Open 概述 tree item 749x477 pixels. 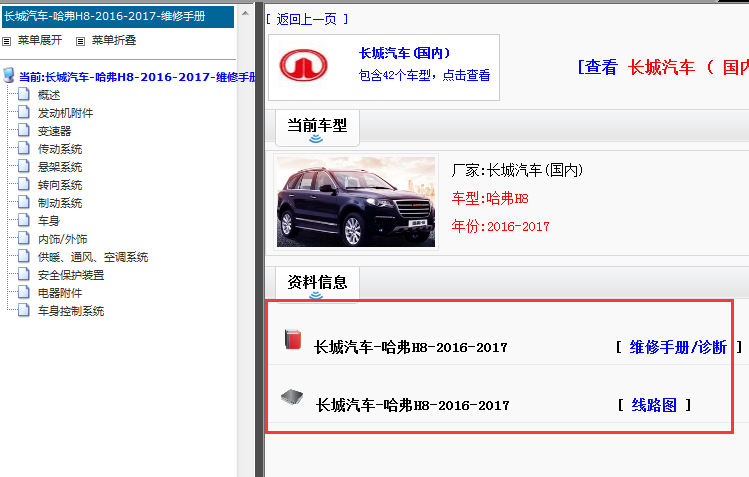49,95
